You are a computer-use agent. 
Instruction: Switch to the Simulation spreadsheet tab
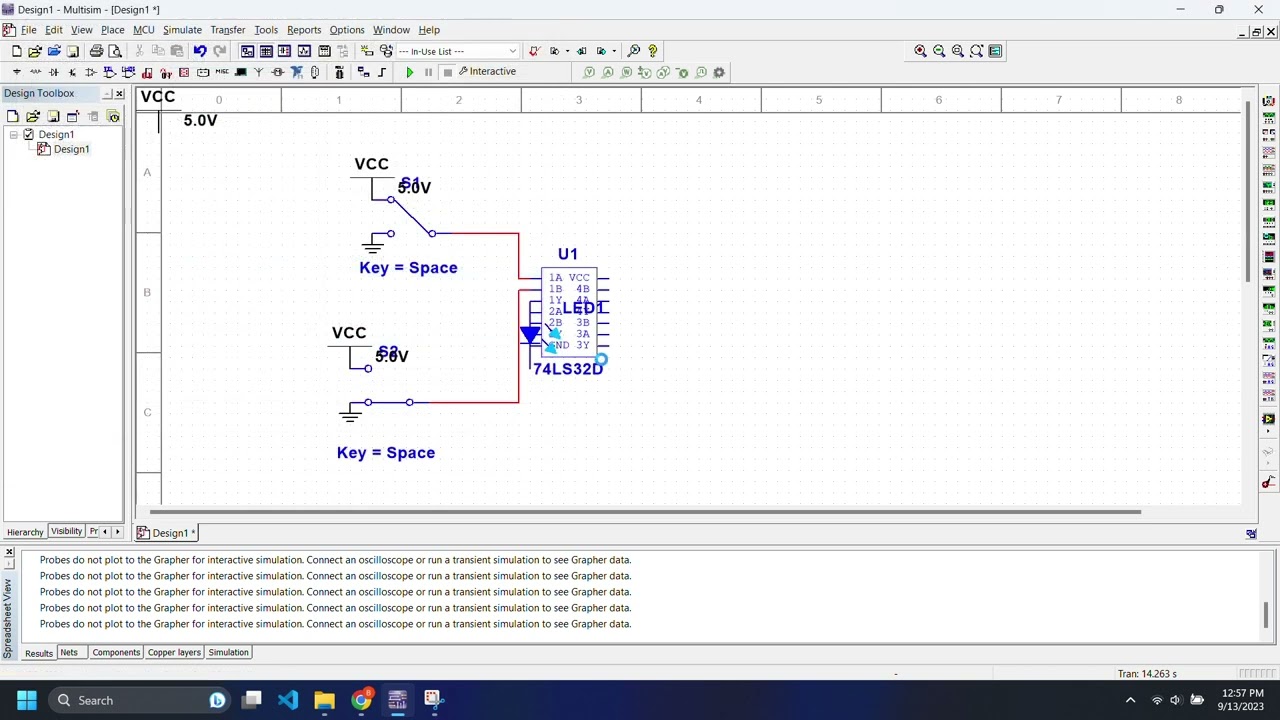(228, 652)
